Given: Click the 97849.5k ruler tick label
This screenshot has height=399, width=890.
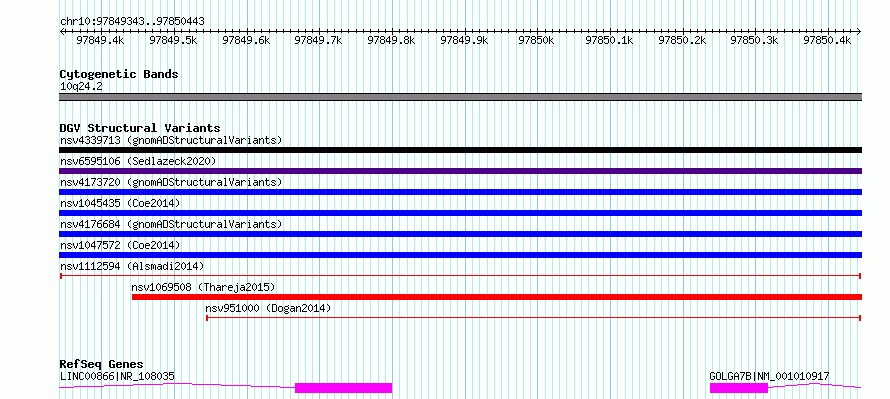Looking at the screenshot, I should click(173, 40).
